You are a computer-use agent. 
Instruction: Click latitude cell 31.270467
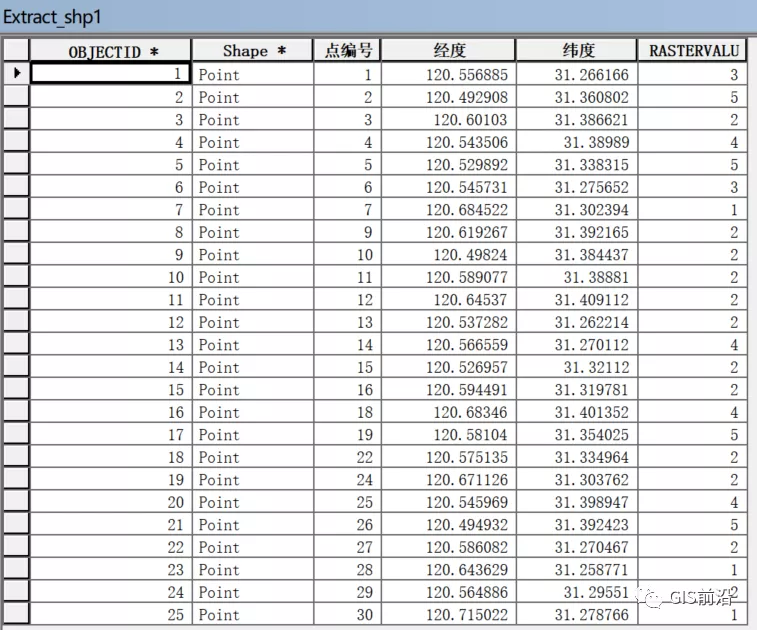click(577, 547)
